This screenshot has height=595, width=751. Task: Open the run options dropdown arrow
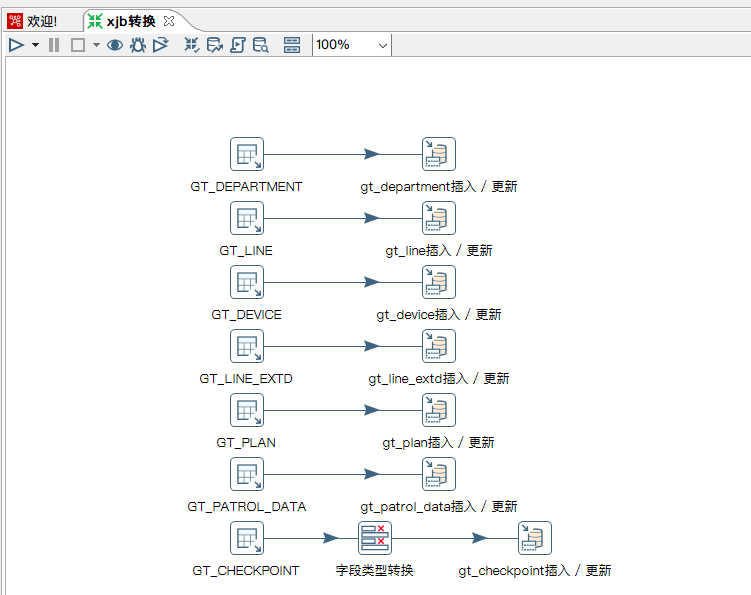pos(35,45)
